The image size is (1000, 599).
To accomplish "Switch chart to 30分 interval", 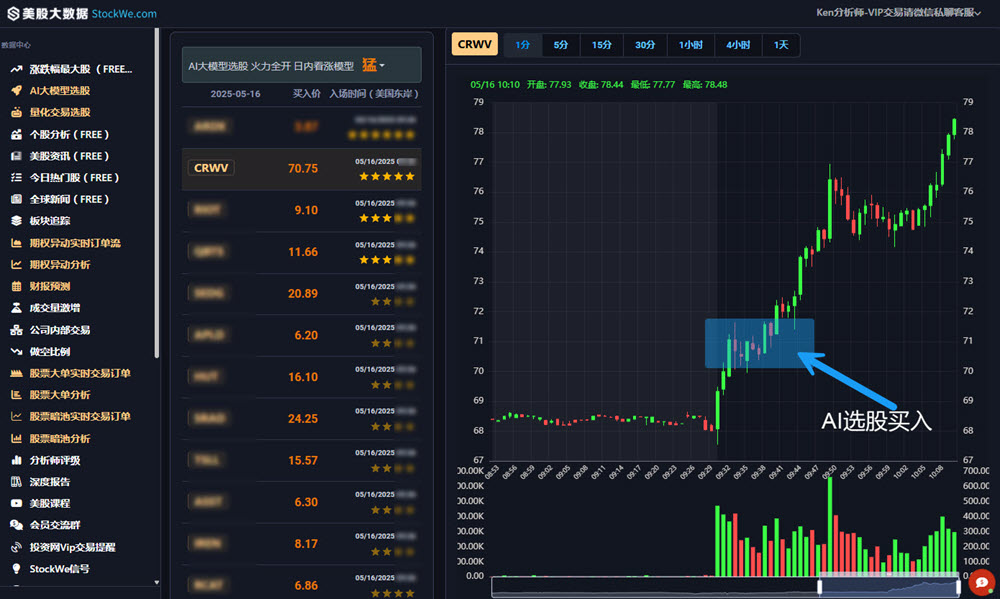I will click(645, 45).
